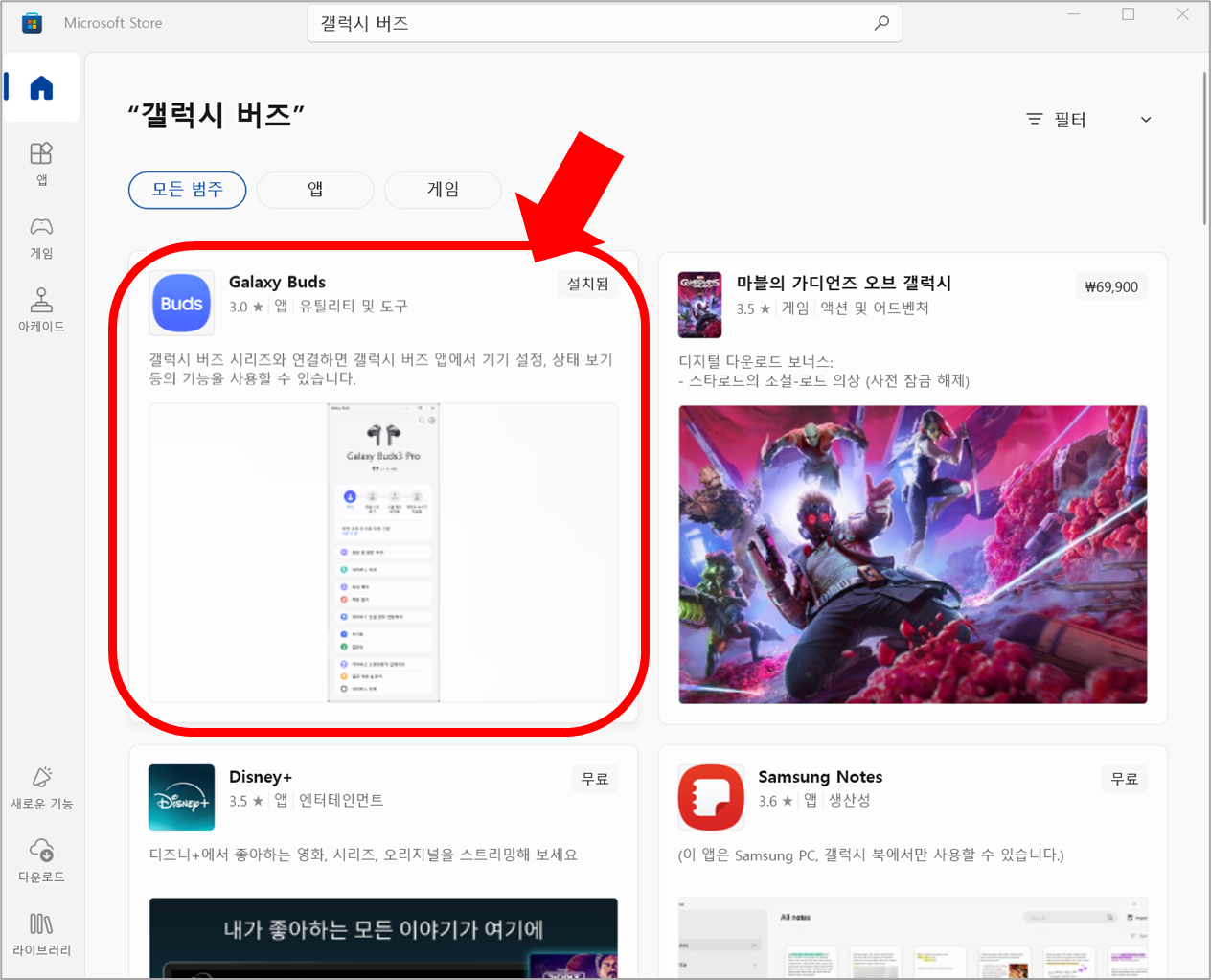Click the Samsung Notes description text
Viewport: 1211px width, 980px height.
point(871,855)
